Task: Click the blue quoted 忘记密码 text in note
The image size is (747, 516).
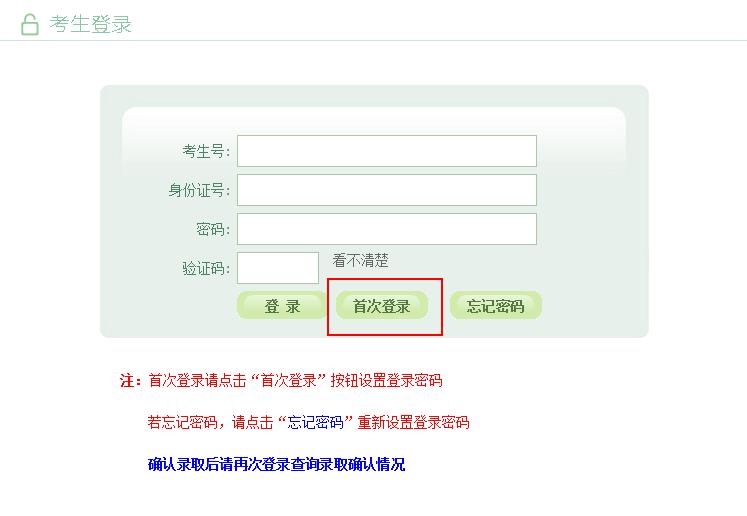Action: [315, 422]
